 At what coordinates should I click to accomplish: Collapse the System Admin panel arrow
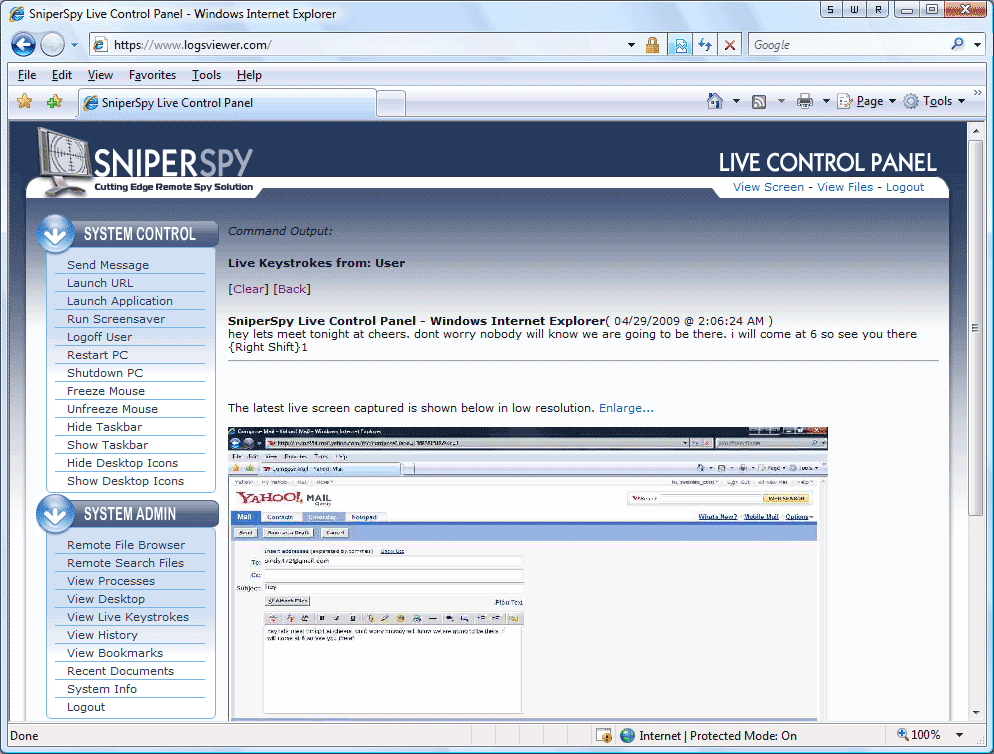click(56, 514)
